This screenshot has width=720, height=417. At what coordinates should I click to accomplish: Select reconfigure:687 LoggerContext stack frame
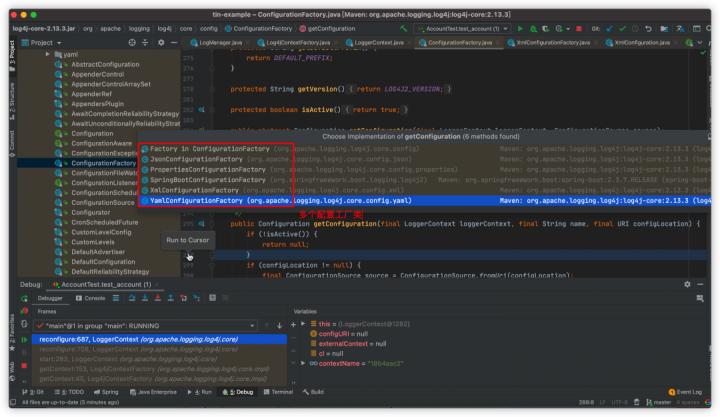click(160, 339)
